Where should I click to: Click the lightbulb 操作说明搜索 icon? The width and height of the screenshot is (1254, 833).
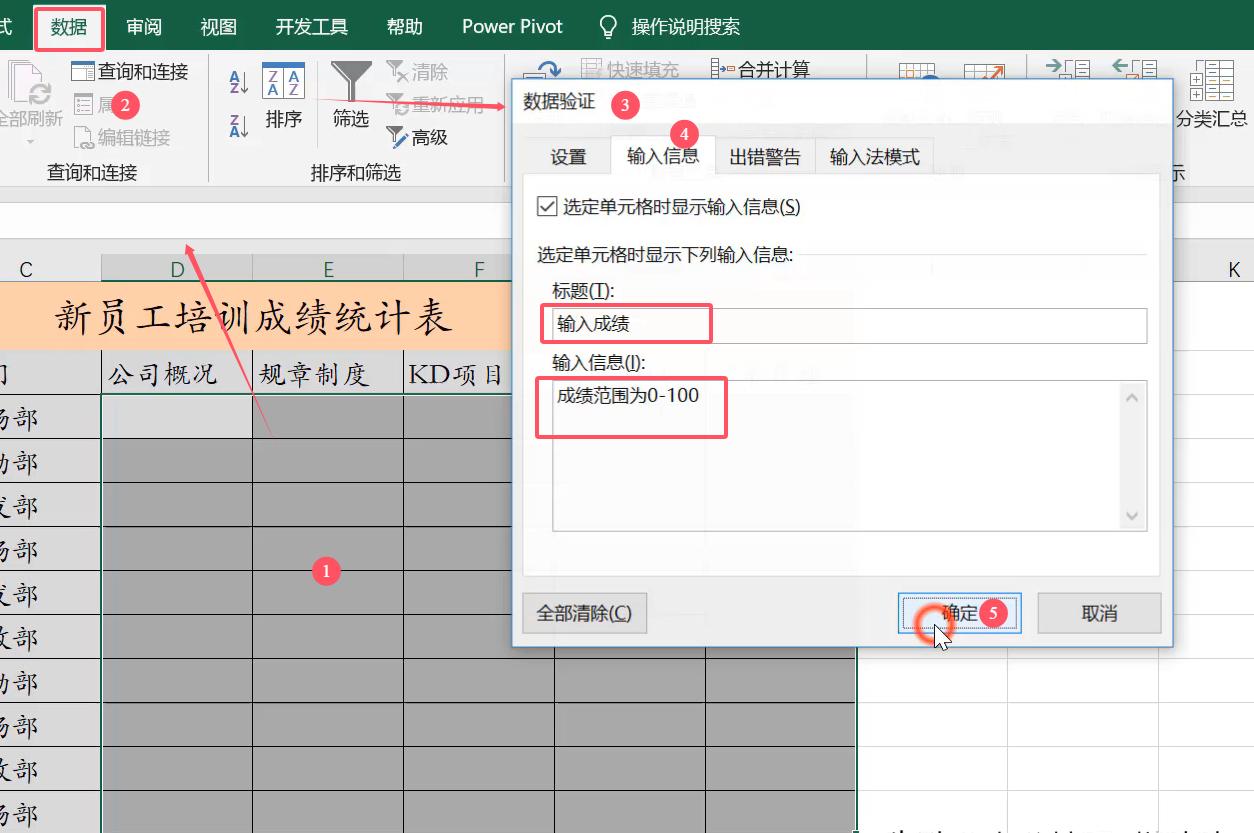click(607, 27)
